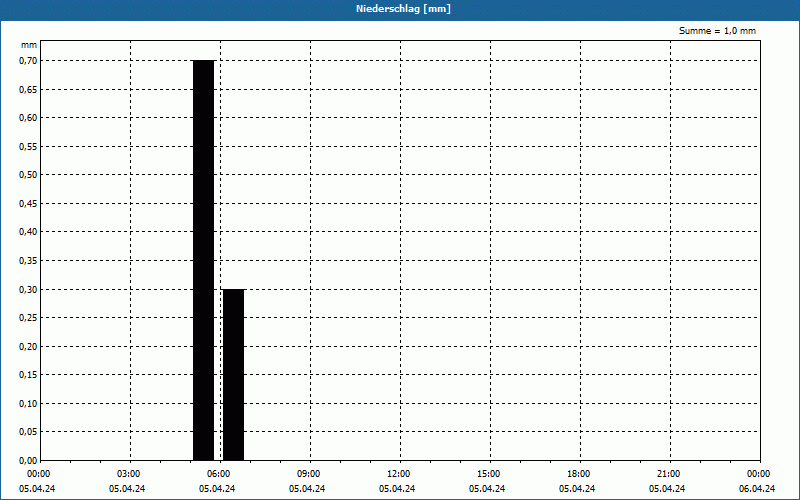This screenshot has height=500, width=800.
Task: Click the 18:00 time axis label
Action: (x=578, y=474)
